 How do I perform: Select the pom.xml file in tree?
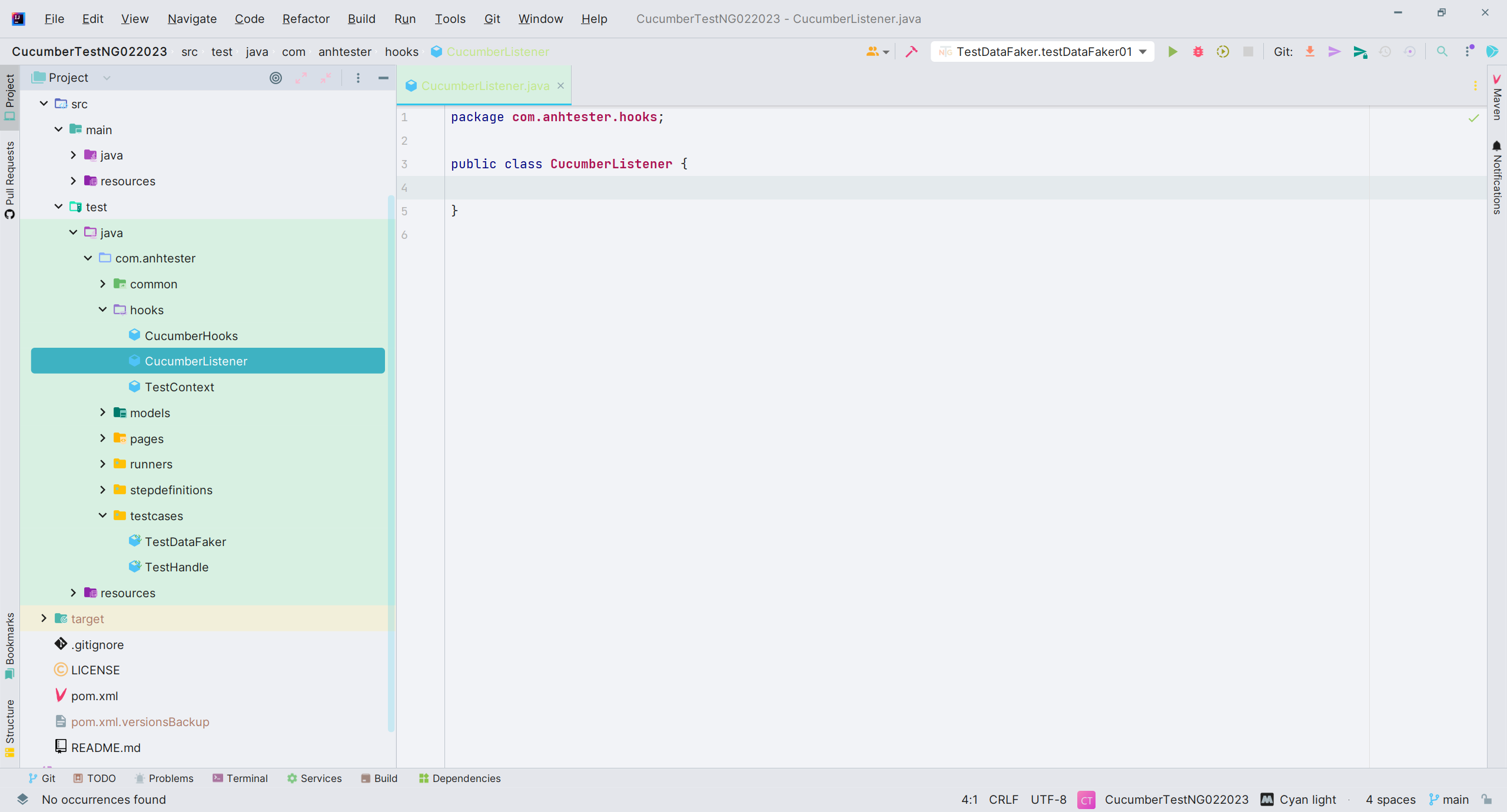[94, 695]
